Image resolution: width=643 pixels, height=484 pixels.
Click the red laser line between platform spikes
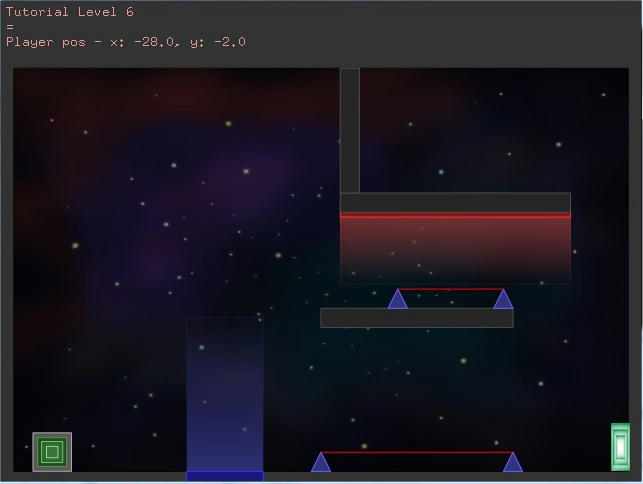point(450,289)
